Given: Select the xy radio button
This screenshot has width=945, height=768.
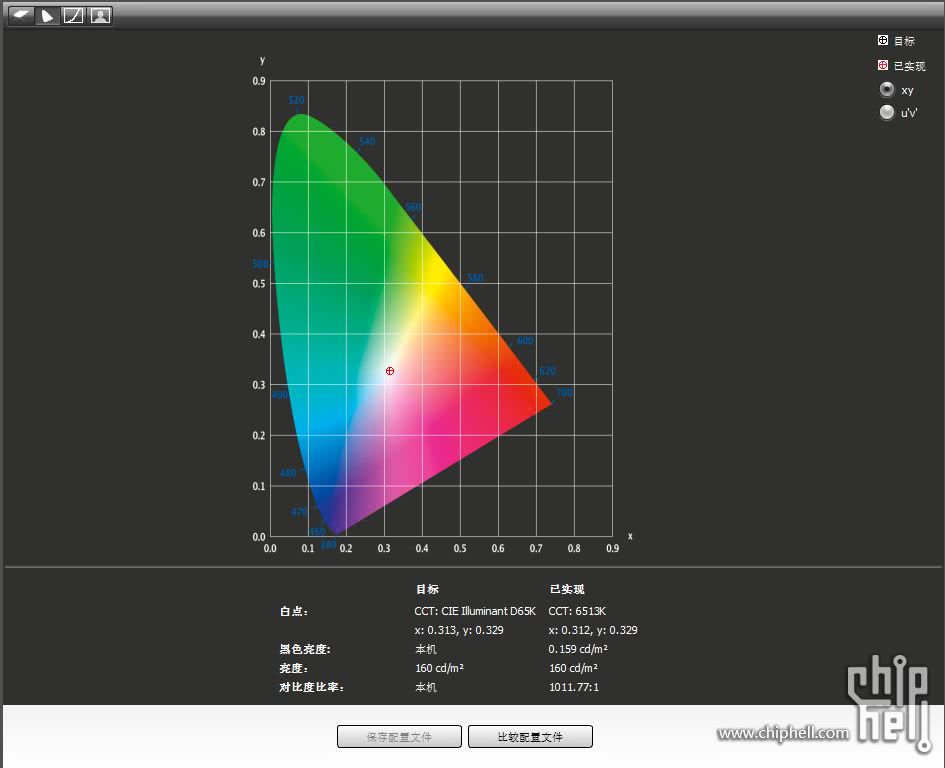Looking at the screenshot, I should (x=887, y=90).
